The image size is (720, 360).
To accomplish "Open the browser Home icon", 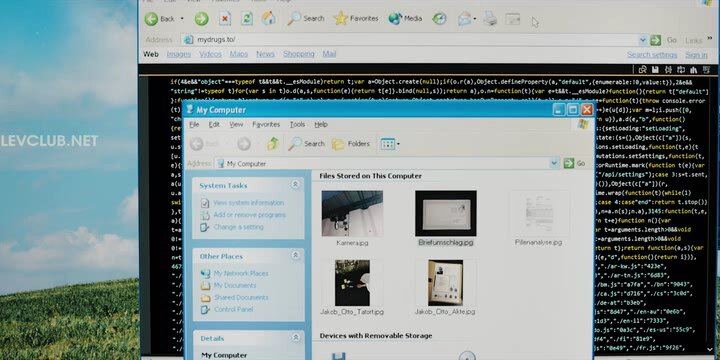I will pos(269,18).
